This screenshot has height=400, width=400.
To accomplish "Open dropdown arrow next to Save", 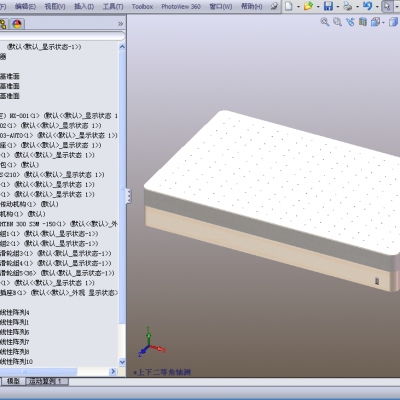I will pyautogui.click(x=338, y=6).
